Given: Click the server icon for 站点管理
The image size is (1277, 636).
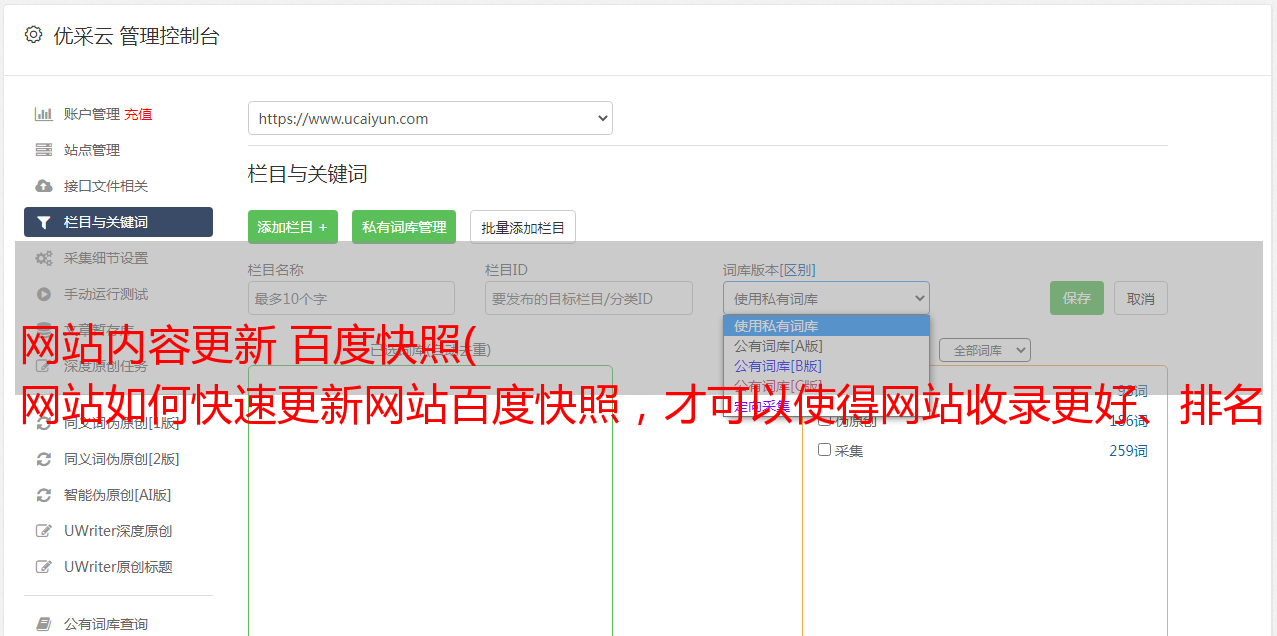Looking at the screenshot, I should pos(43,150).
